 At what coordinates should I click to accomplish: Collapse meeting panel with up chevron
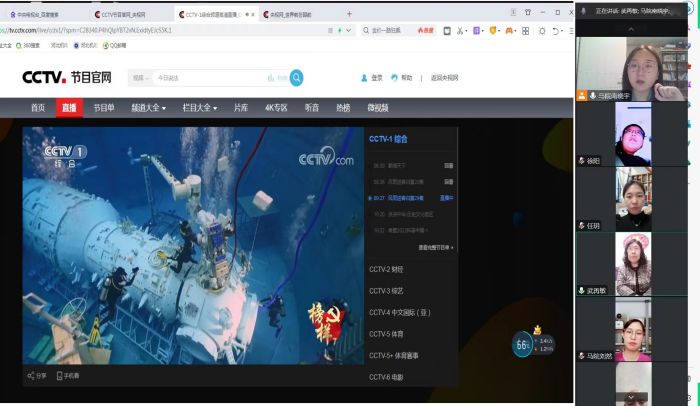[631, 29]
